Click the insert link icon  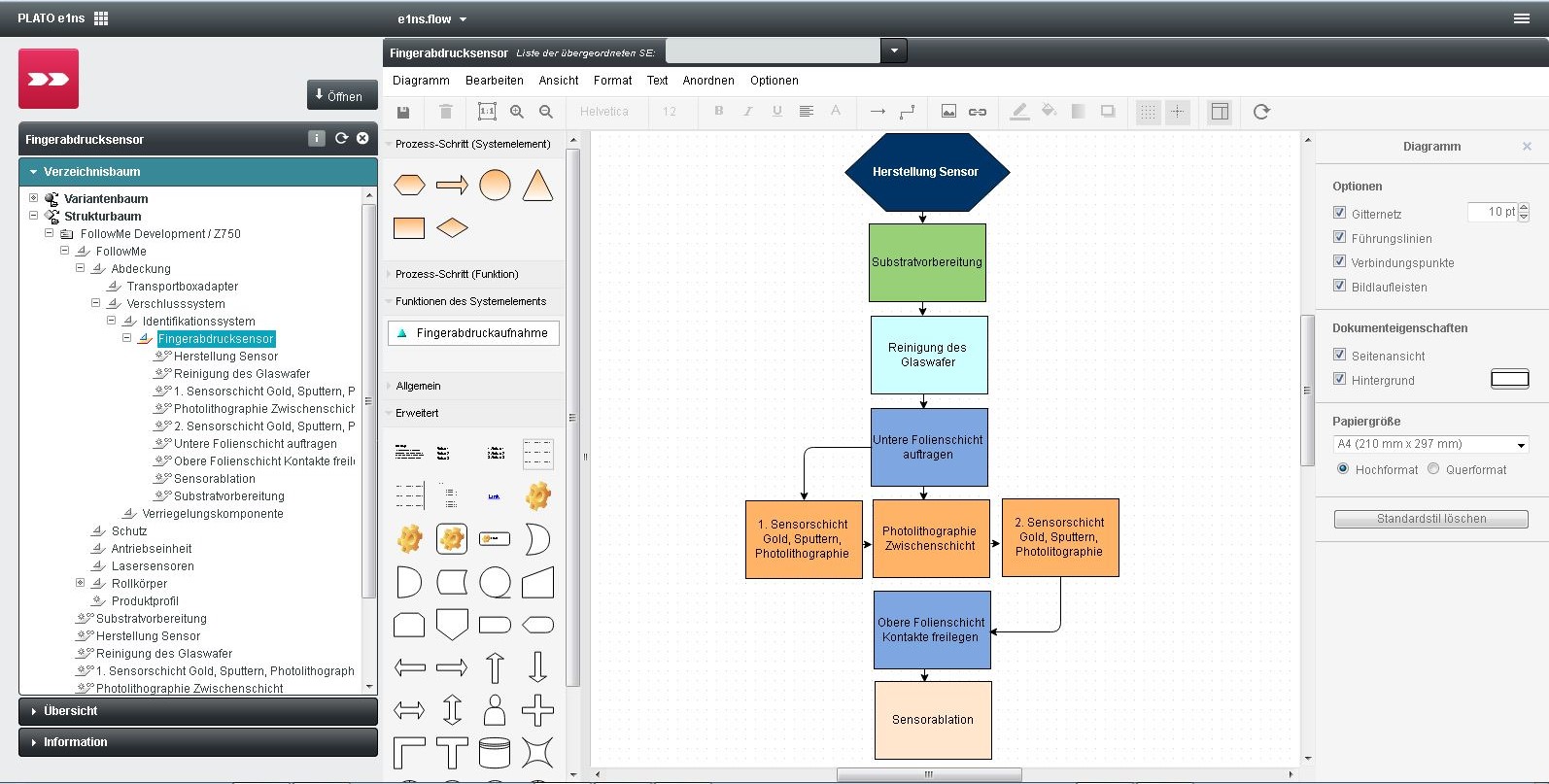(x=978, y=112)
